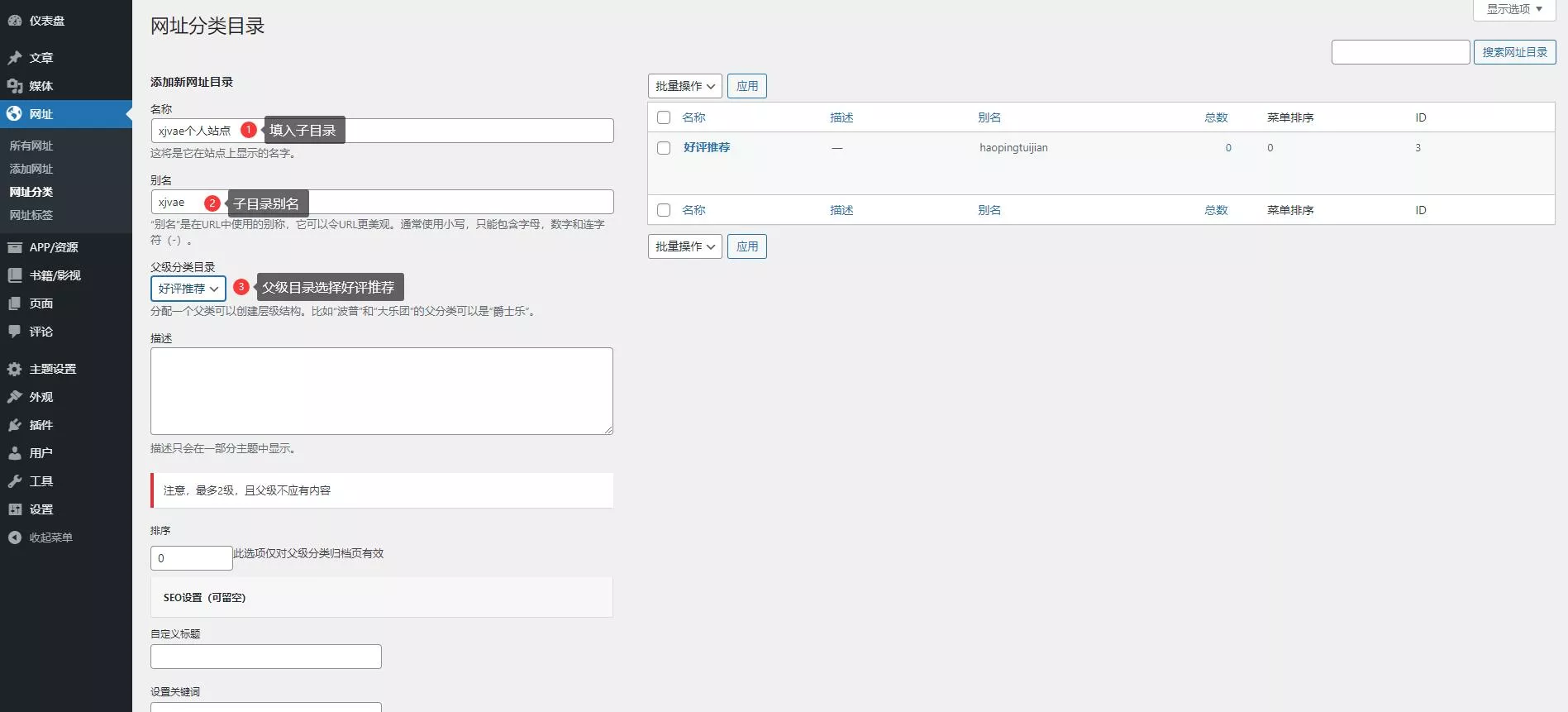This screenshot has height=712, width=1568.
Task: Click the dashboard gauge icon in sidebar
Action: point(15,21)
